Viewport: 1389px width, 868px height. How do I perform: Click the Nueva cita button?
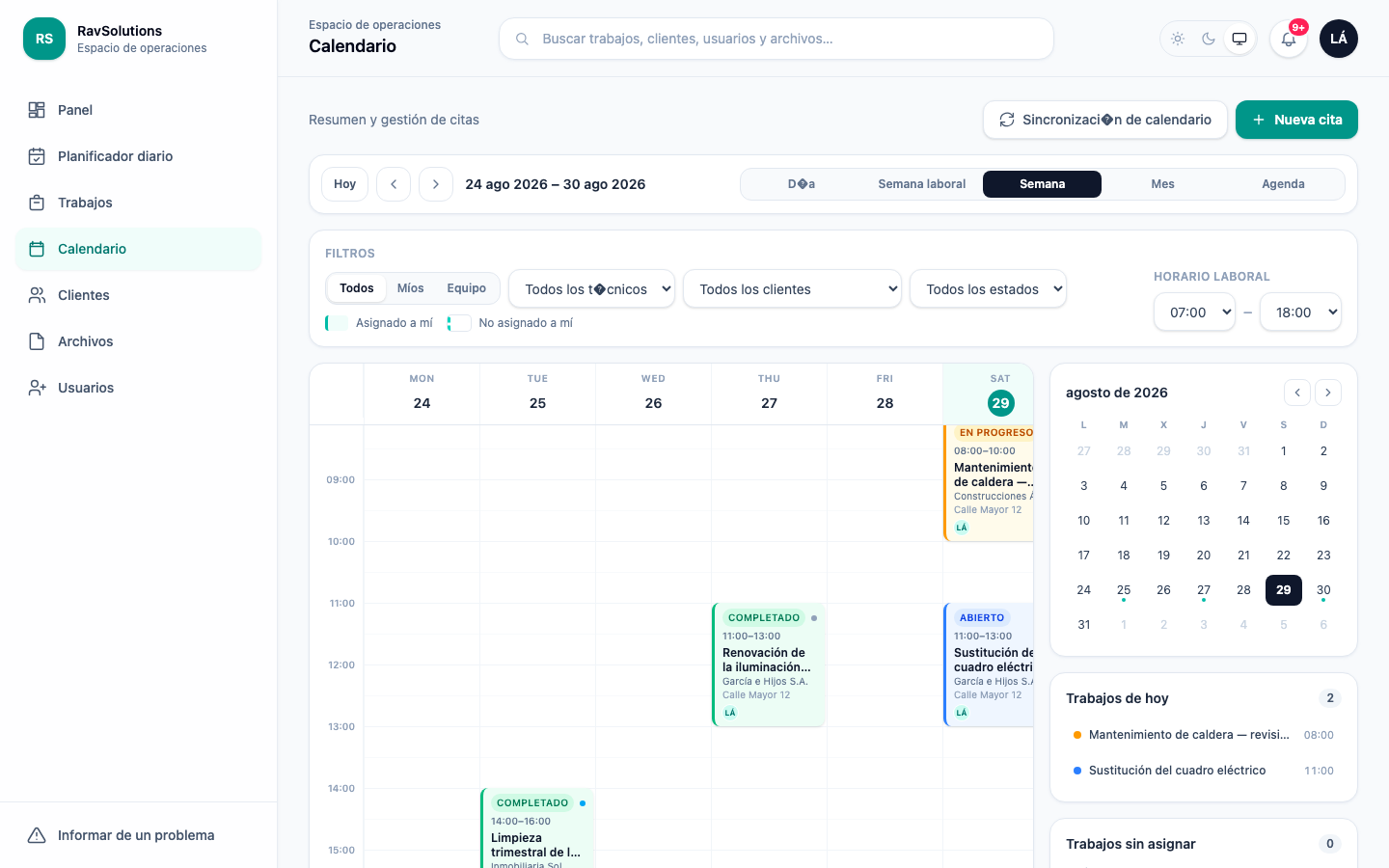click(1296, 120)
